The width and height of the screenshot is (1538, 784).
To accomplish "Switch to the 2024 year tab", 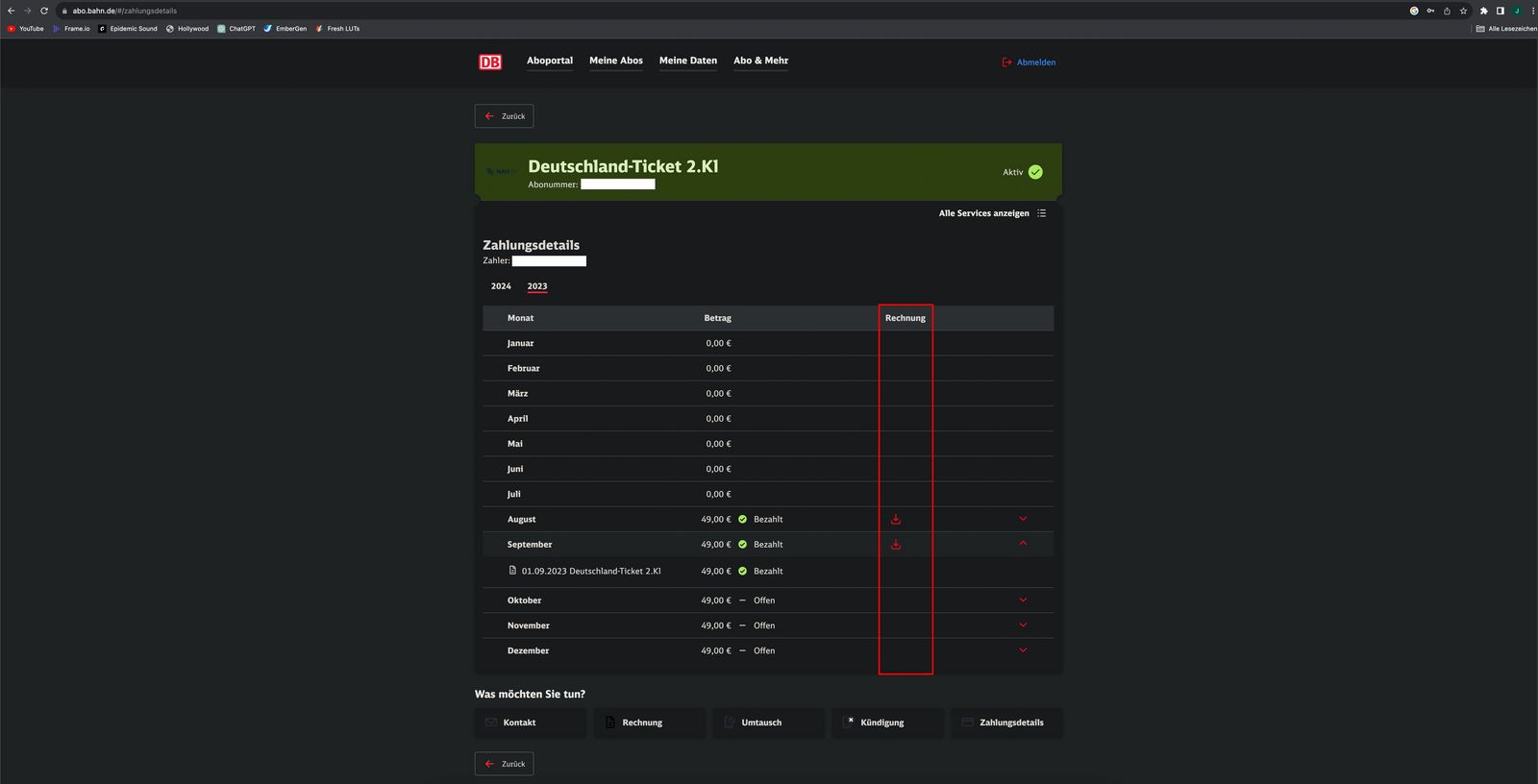I will [x=501, y=286].
